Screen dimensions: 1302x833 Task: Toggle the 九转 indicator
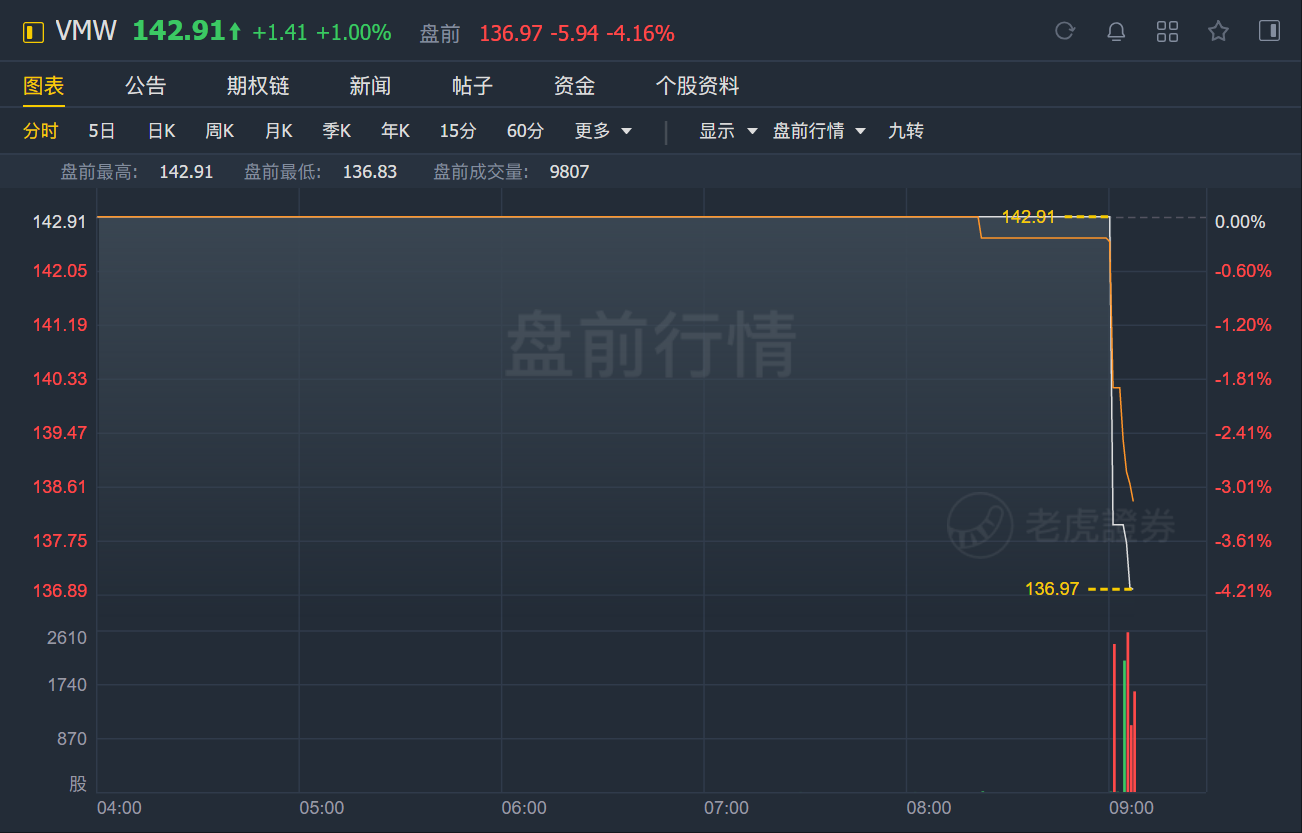point(906,131)
